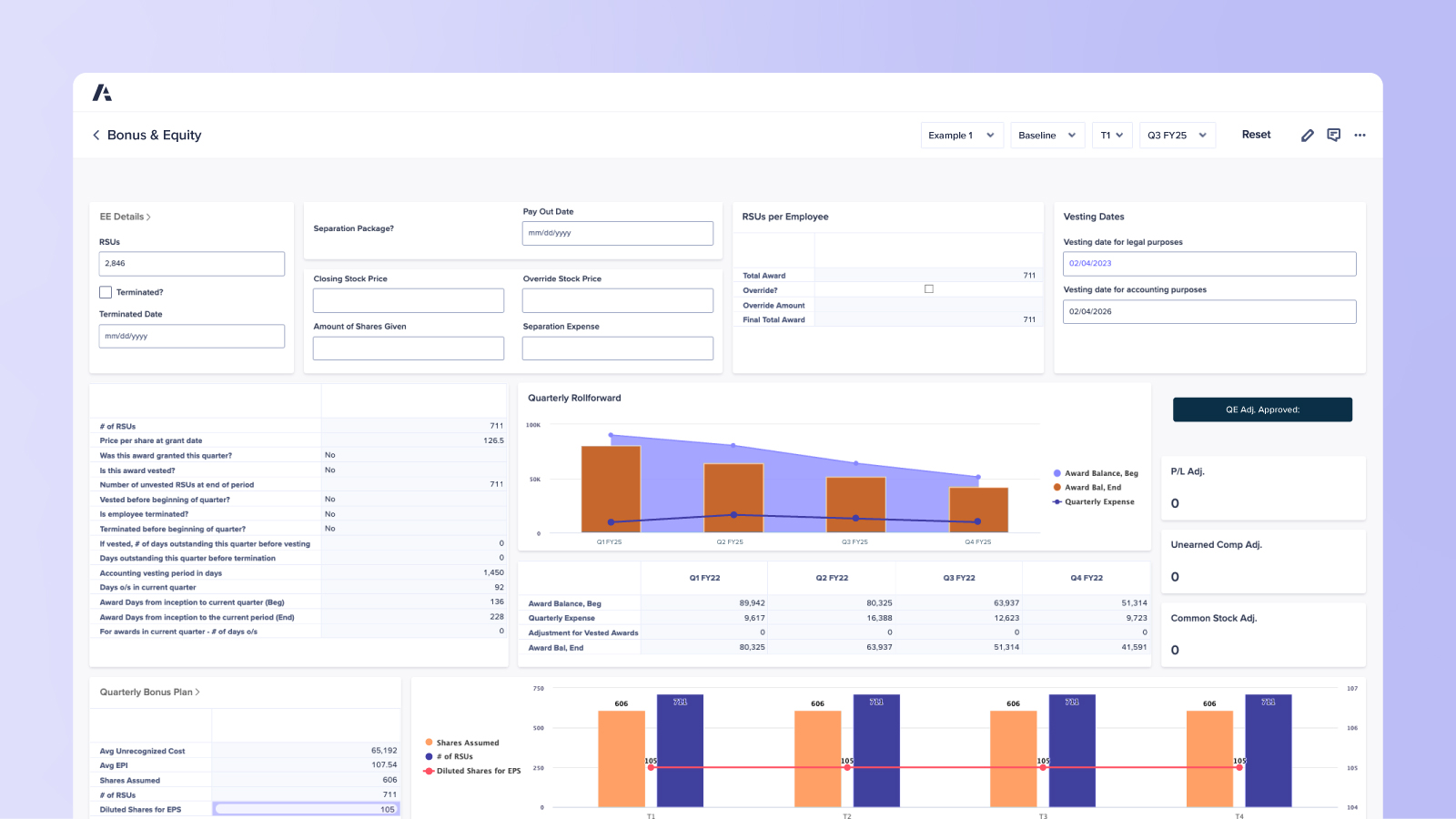This screenshot has height=819, width=1456.
Task: Click the QE Adj. Approved button
Action: pyautogui.click(x=1262, y=409)
